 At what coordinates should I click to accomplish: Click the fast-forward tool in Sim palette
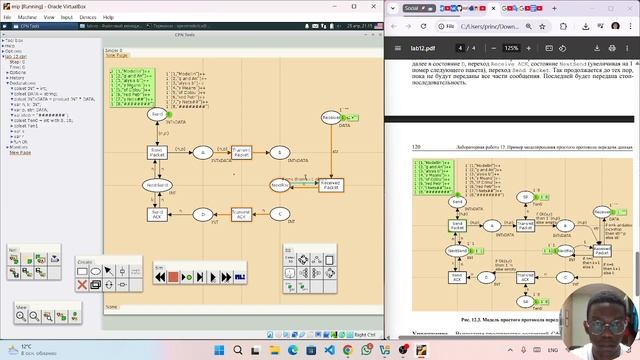pyautogui.click(x=226, y=277)
